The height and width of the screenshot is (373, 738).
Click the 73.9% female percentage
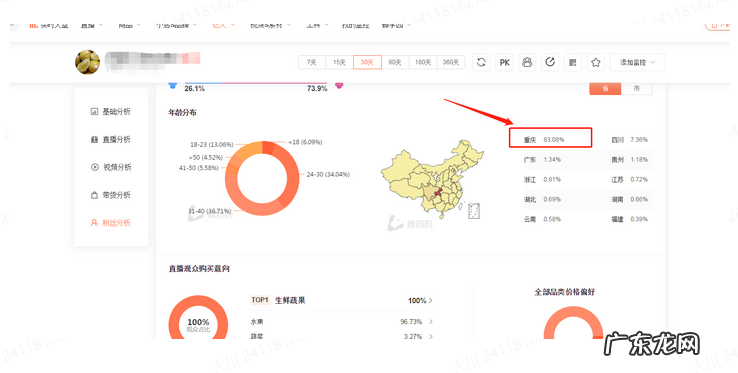pyautogui.click(x=317, y=89)
